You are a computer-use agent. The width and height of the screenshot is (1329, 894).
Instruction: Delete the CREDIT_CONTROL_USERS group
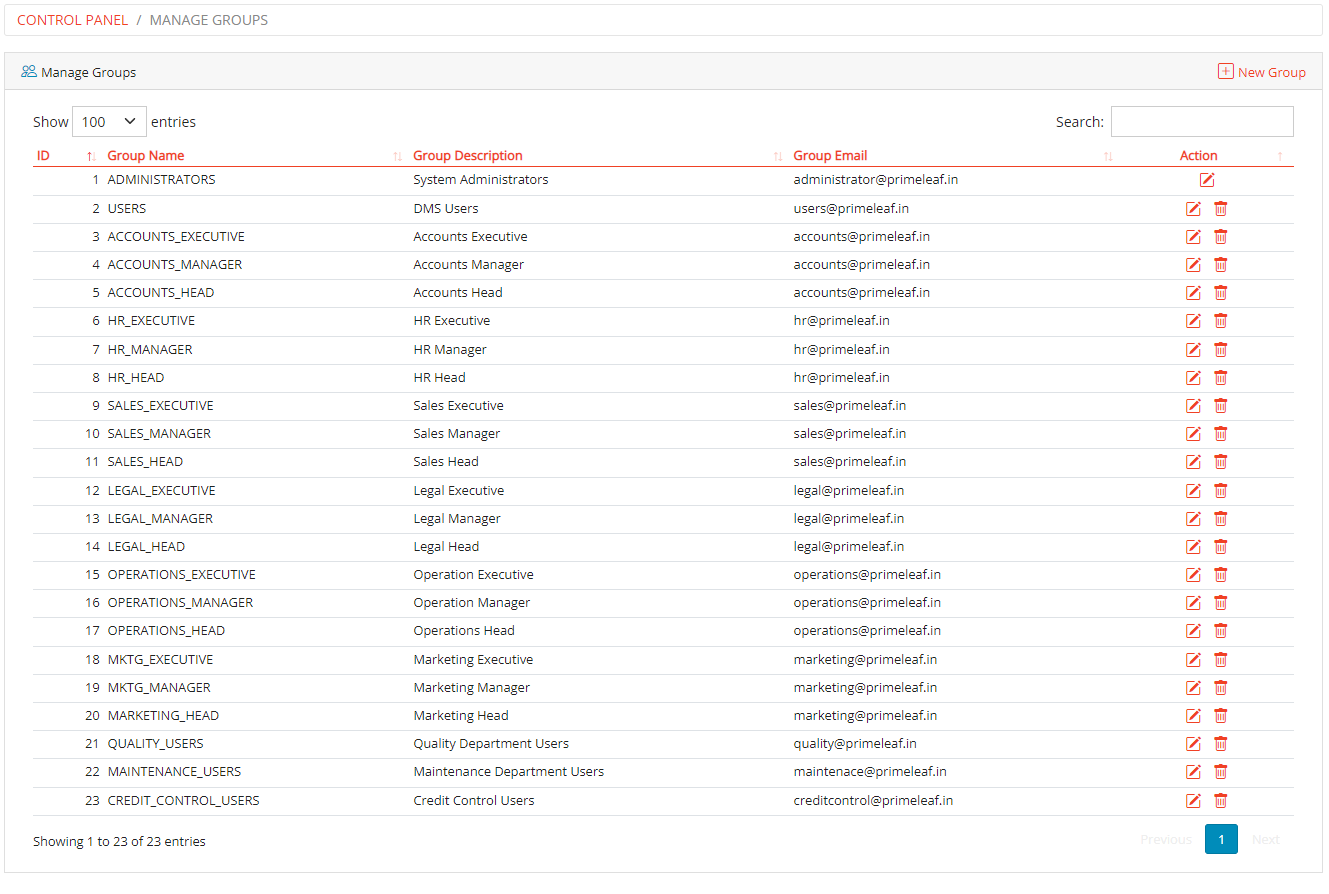click(1221, 800)
